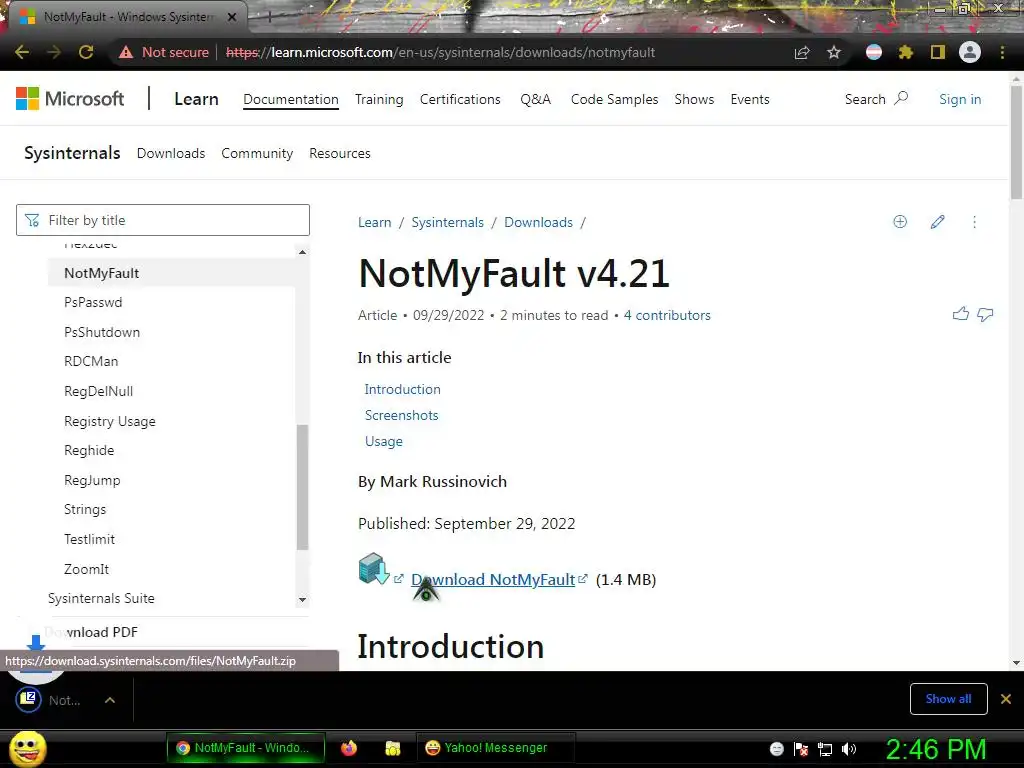Open Firefox from the taskbar
This screenshot has height=768, width=1024.
point(349,748)
